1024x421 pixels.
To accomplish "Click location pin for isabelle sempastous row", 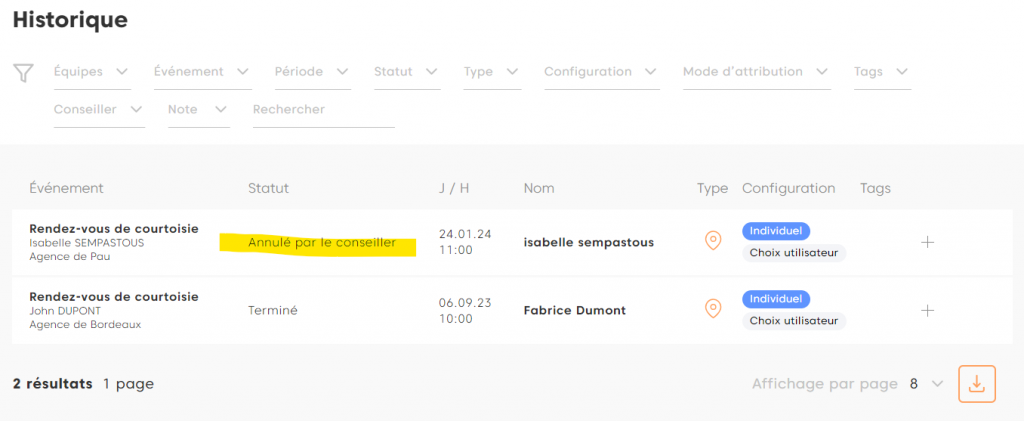I will pos(713,241).
